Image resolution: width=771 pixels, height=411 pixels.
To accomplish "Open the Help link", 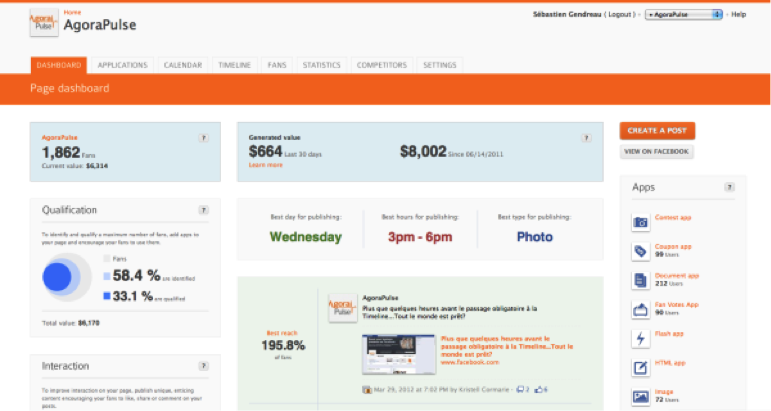I will 739,15.
